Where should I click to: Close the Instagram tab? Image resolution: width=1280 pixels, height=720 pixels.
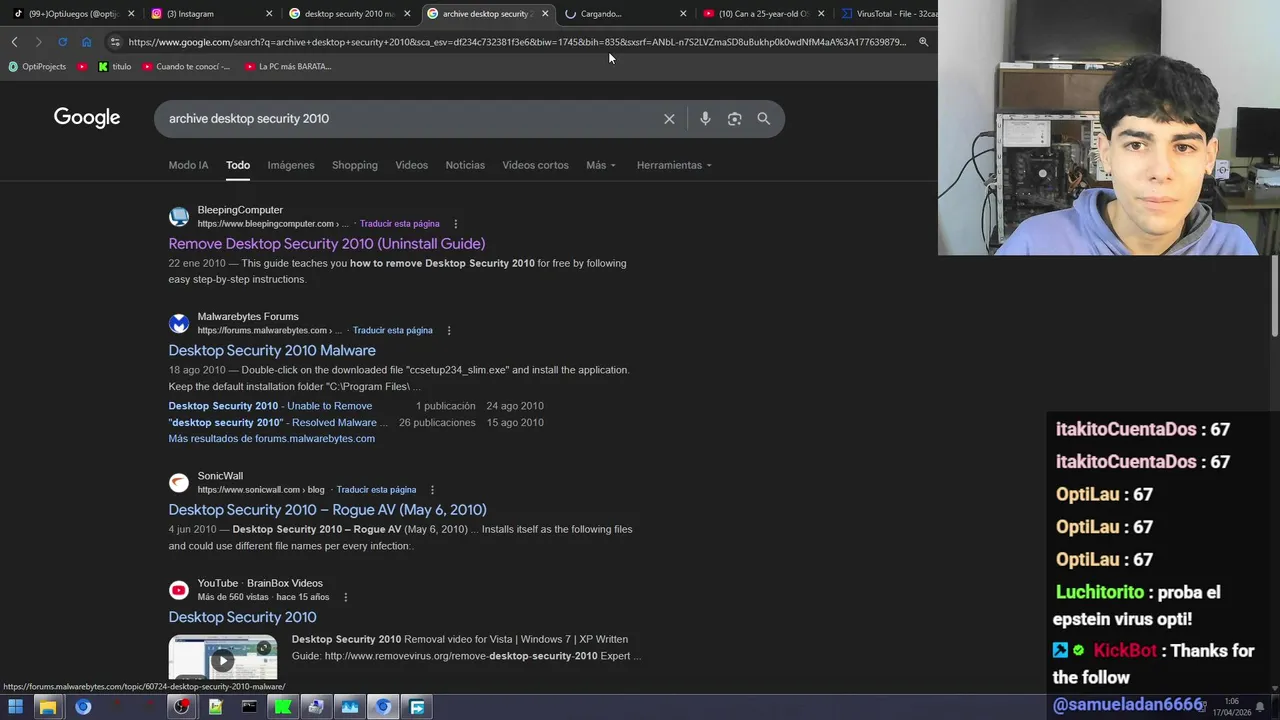[269, 14]
